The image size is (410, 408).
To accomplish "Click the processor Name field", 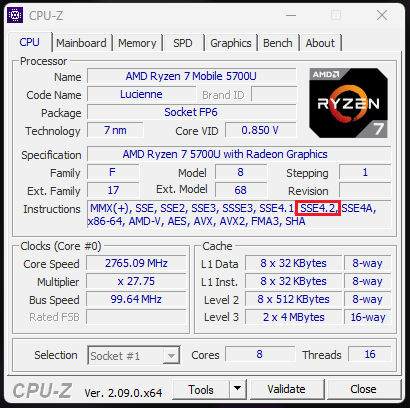I will click(x=191, y=76).
